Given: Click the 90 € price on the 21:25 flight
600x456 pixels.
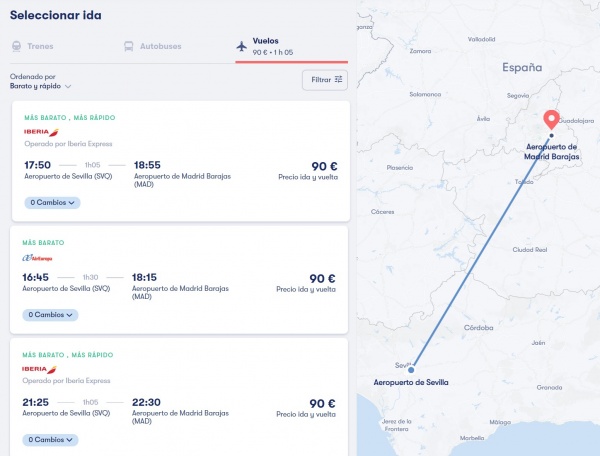Looking at the screenshot, I should tap(322, 403).
